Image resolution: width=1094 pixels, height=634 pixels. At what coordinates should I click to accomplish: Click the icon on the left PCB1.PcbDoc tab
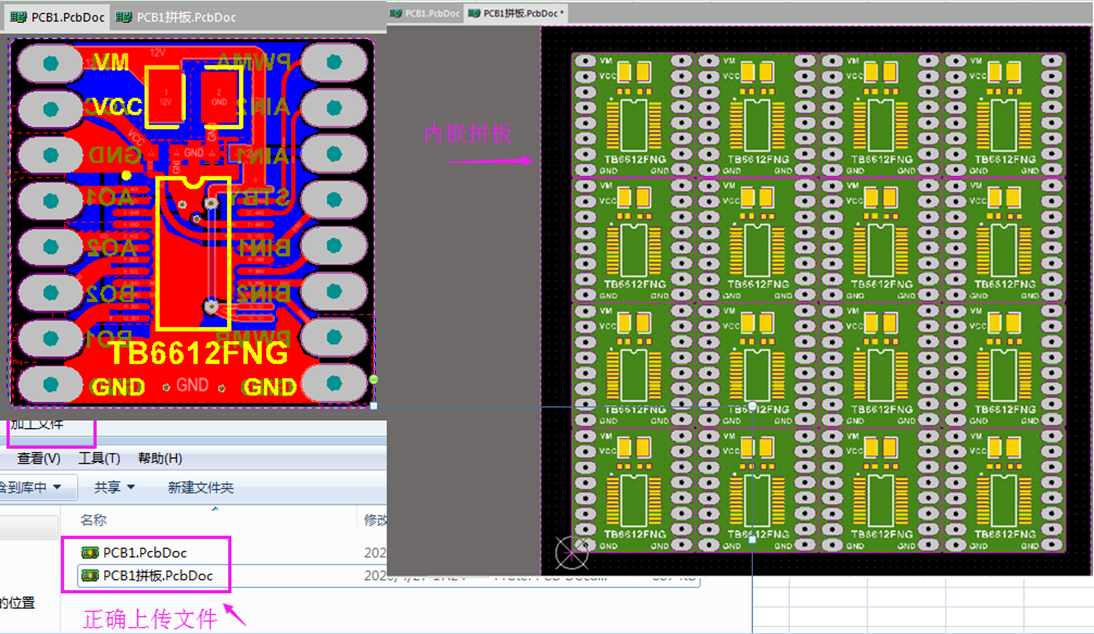[19, 17]
